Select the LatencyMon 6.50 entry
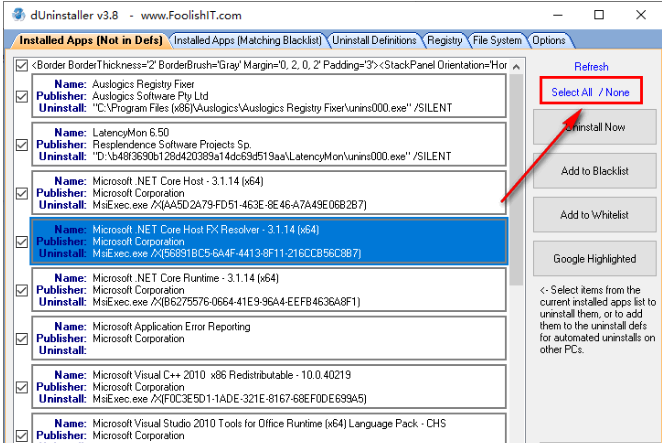Image resolution: width=662 pixels, height=443 pixels. [x=269, y=145]
